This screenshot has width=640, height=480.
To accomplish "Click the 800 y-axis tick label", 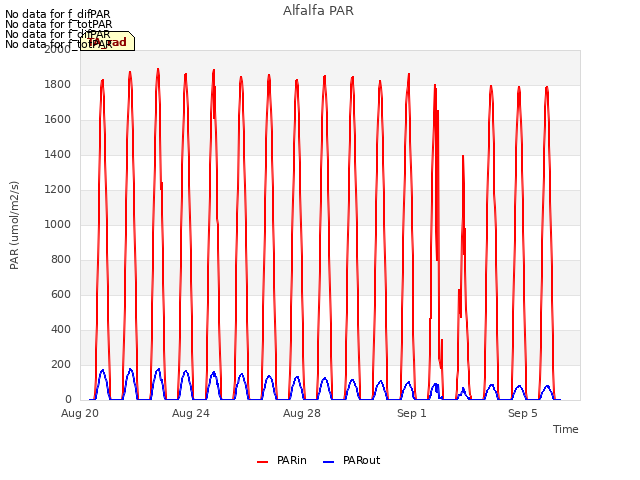I will pyautogui.click(x=61, y=260).
